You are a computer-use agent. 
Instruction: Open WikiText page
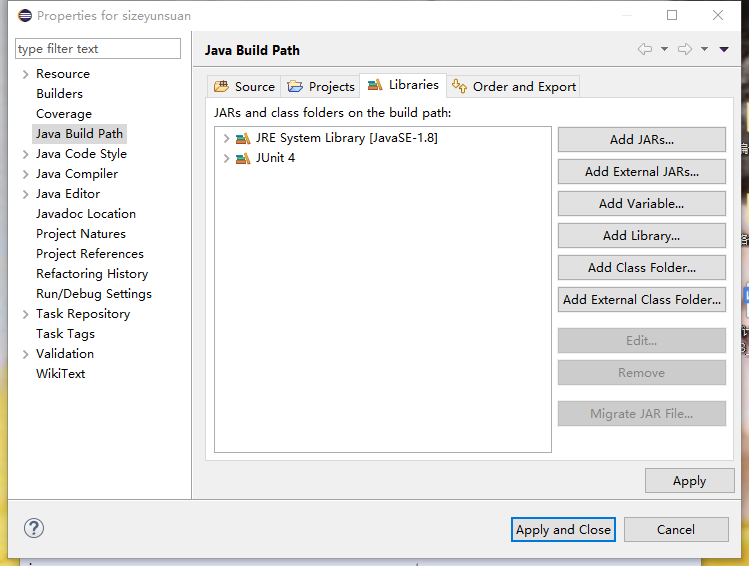point(61,374)
